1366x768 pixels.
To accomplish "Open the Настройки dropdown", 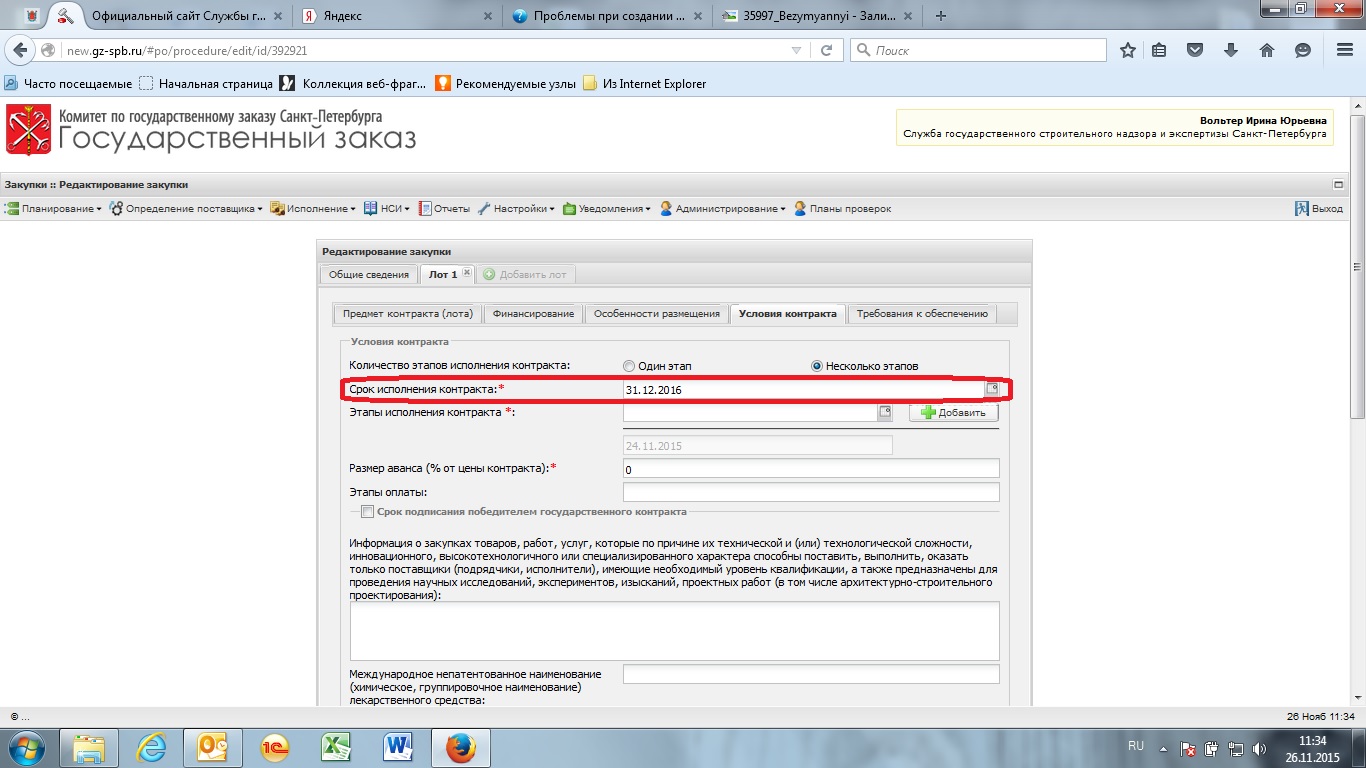I will pyautogui.click(x=516, y=209).
